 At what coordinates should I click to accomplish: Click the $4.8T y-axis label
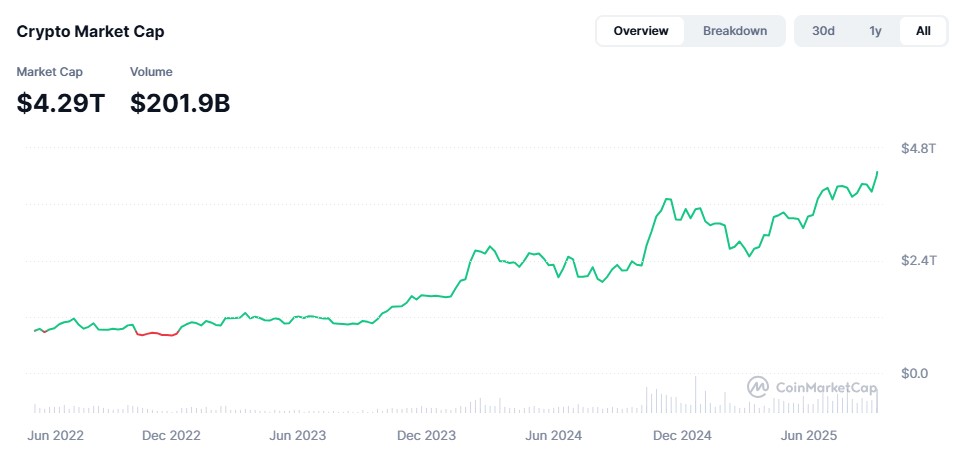(916, 149)
